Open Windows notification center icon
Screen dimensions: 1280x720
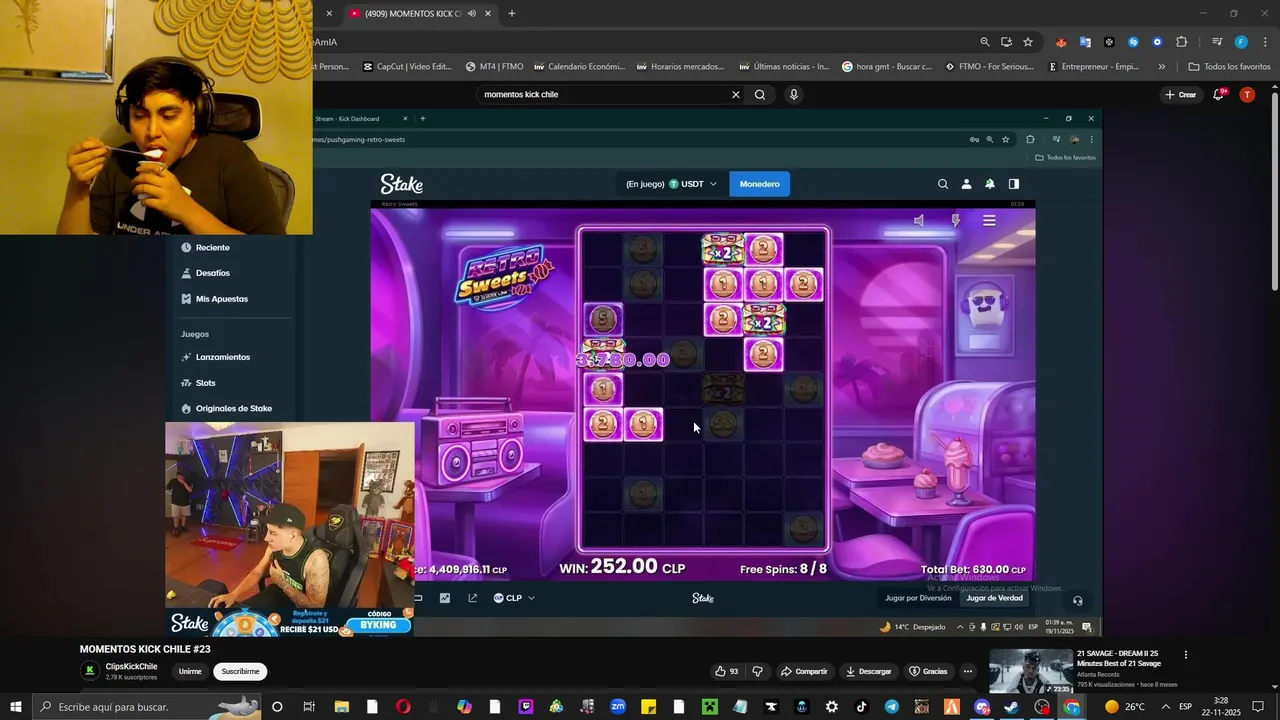1258,707
